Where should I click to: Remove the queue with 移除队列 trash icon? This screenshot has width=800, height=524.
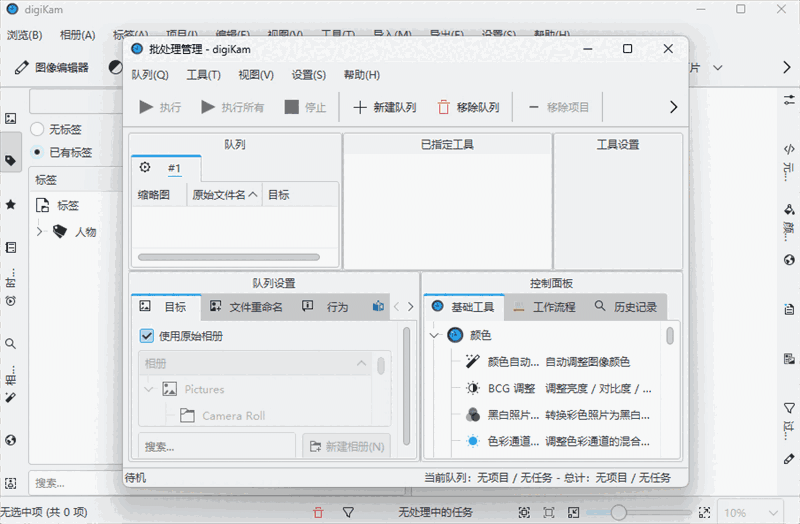[443, 107]
